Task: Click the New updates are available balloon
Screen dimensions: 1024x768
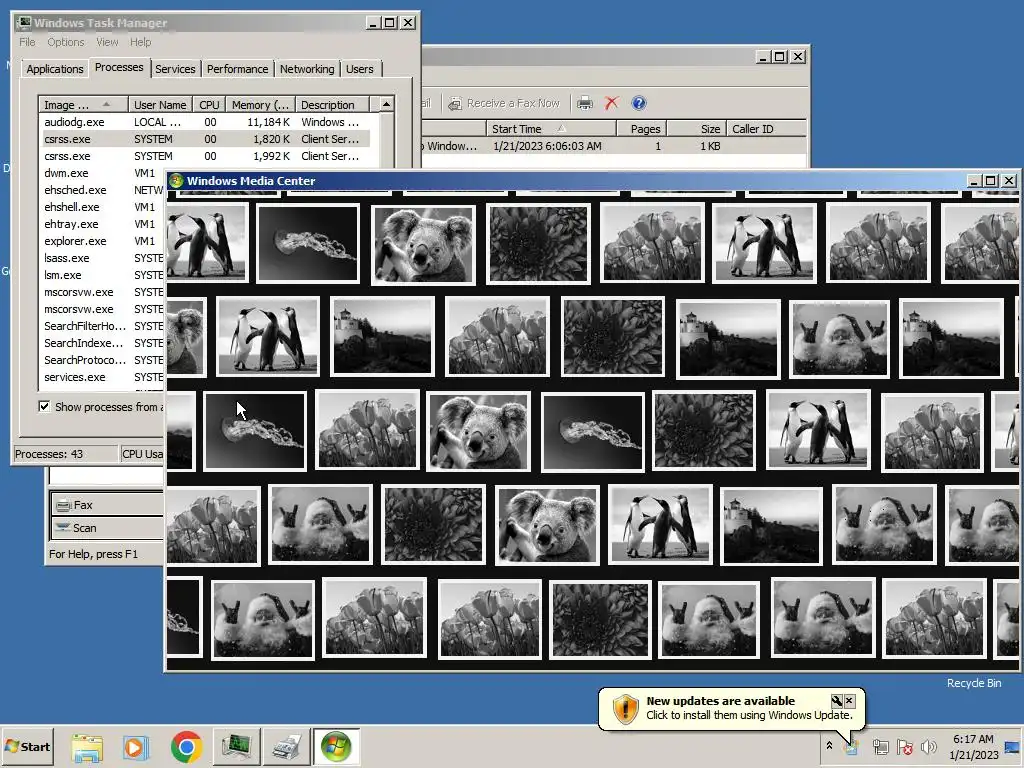Action: pyautogui.click(x=731, y=708)
